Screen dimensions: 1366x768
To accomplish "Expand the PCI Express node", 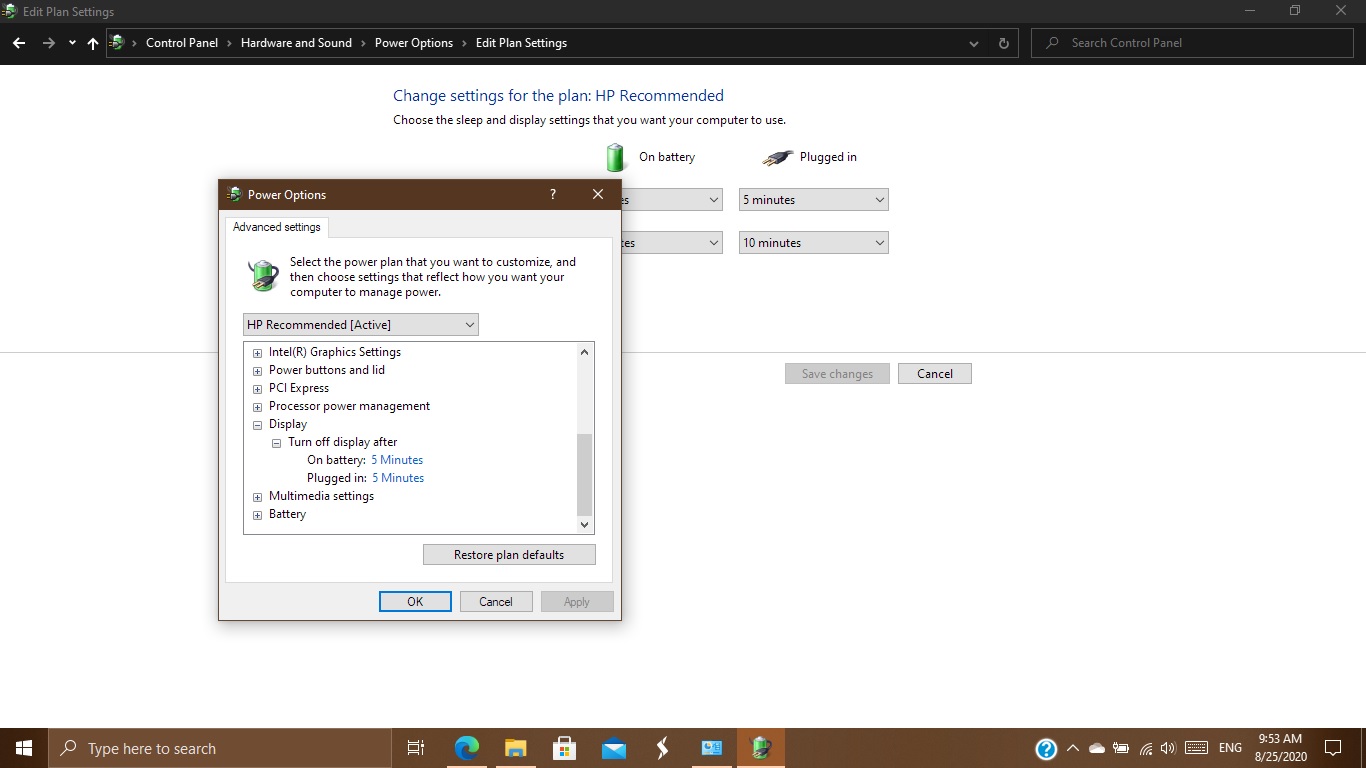I will pos(258,388).
